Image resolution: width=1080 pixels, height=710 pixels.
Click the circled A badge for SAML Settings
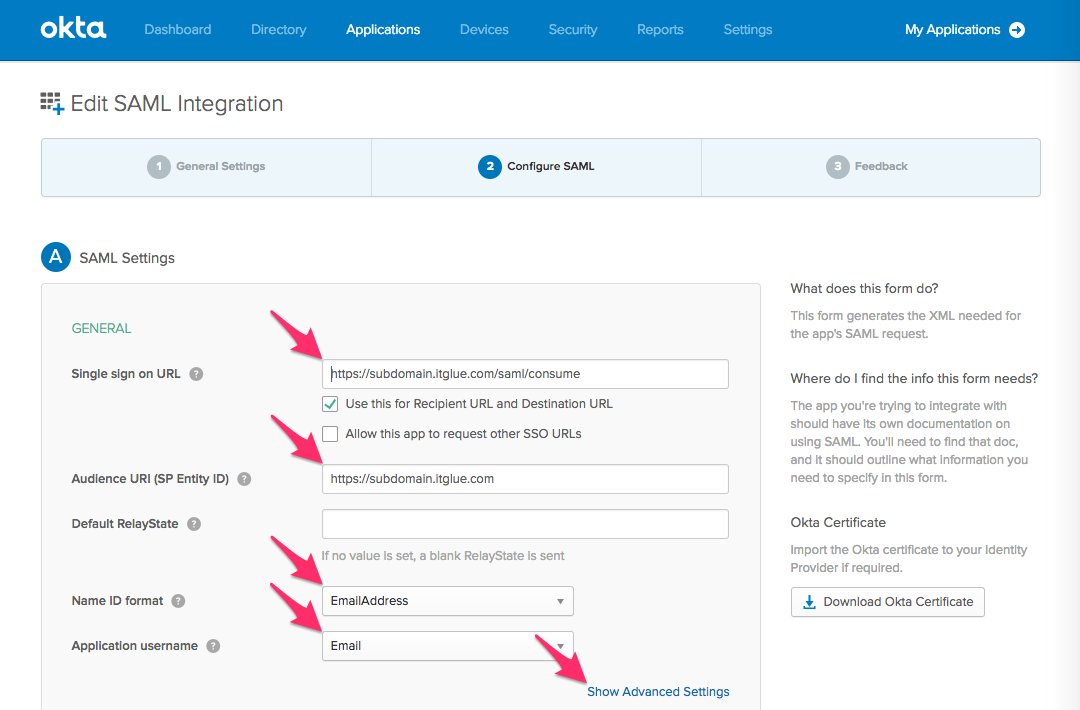click(56, 257)
